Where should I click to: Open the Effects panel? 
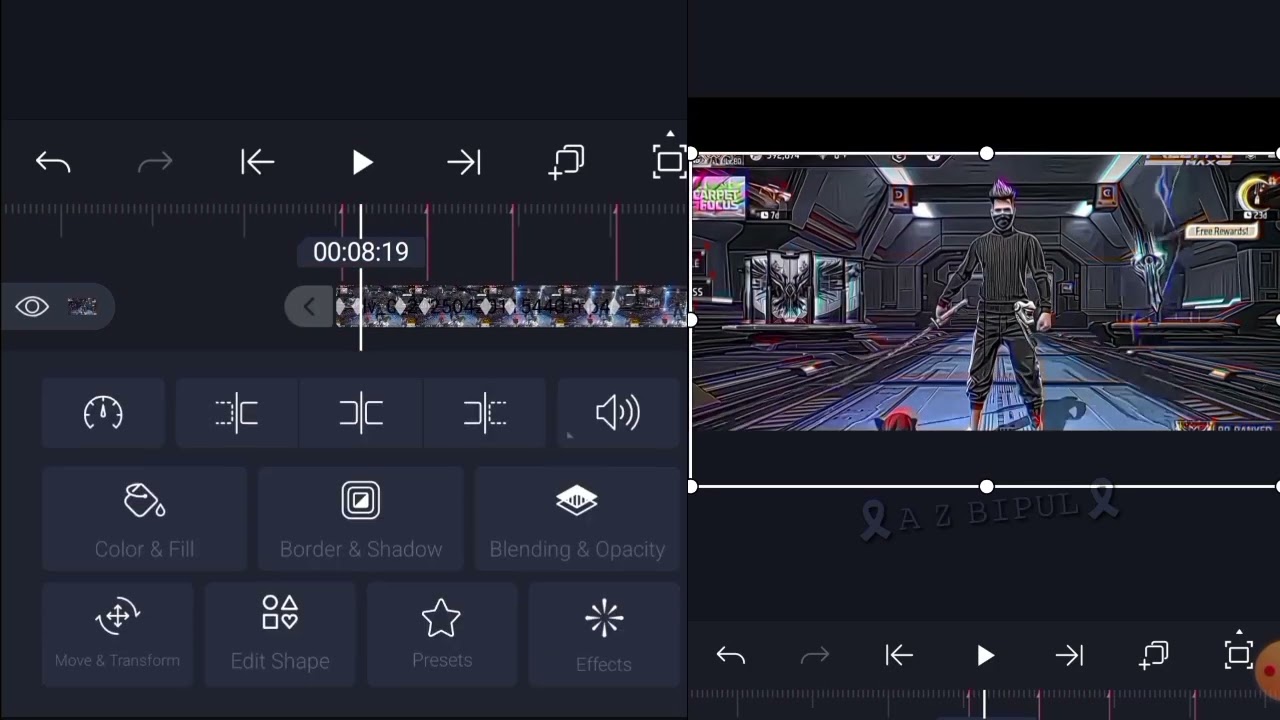604,635
